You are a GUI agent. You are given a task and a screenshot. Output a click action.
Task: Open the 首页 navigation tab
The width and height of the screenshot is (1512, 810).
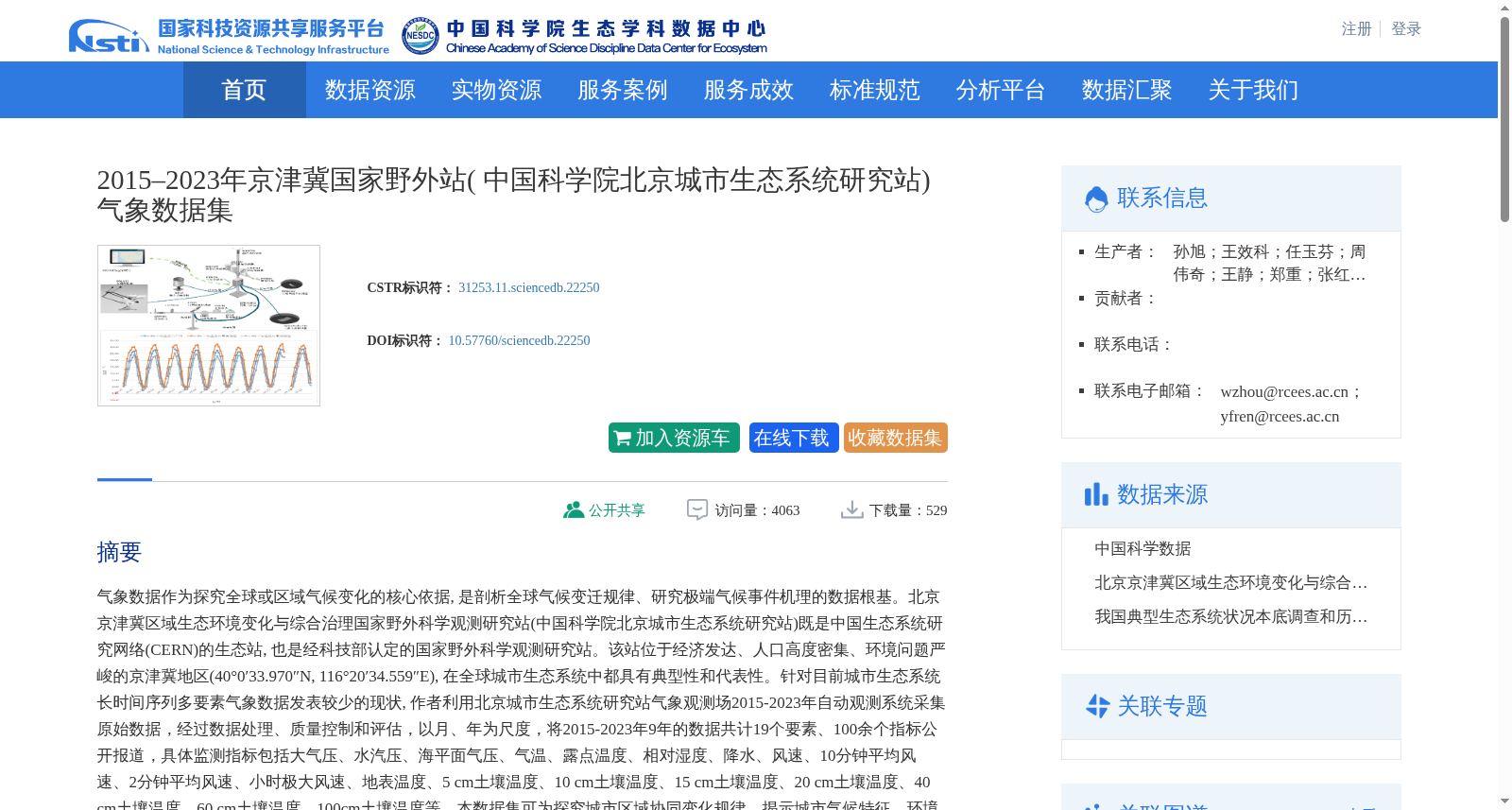click(244, 90)
